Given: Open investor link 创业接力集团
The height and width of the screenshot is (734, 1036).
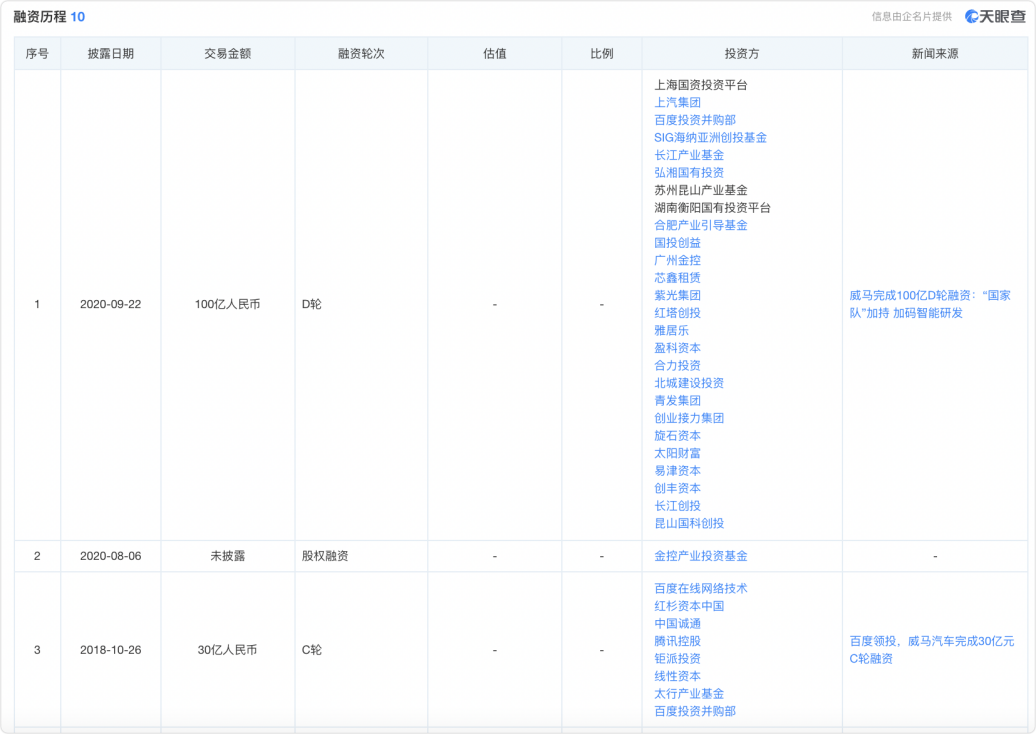Looking at the screenshot, I should coord(689,418).
